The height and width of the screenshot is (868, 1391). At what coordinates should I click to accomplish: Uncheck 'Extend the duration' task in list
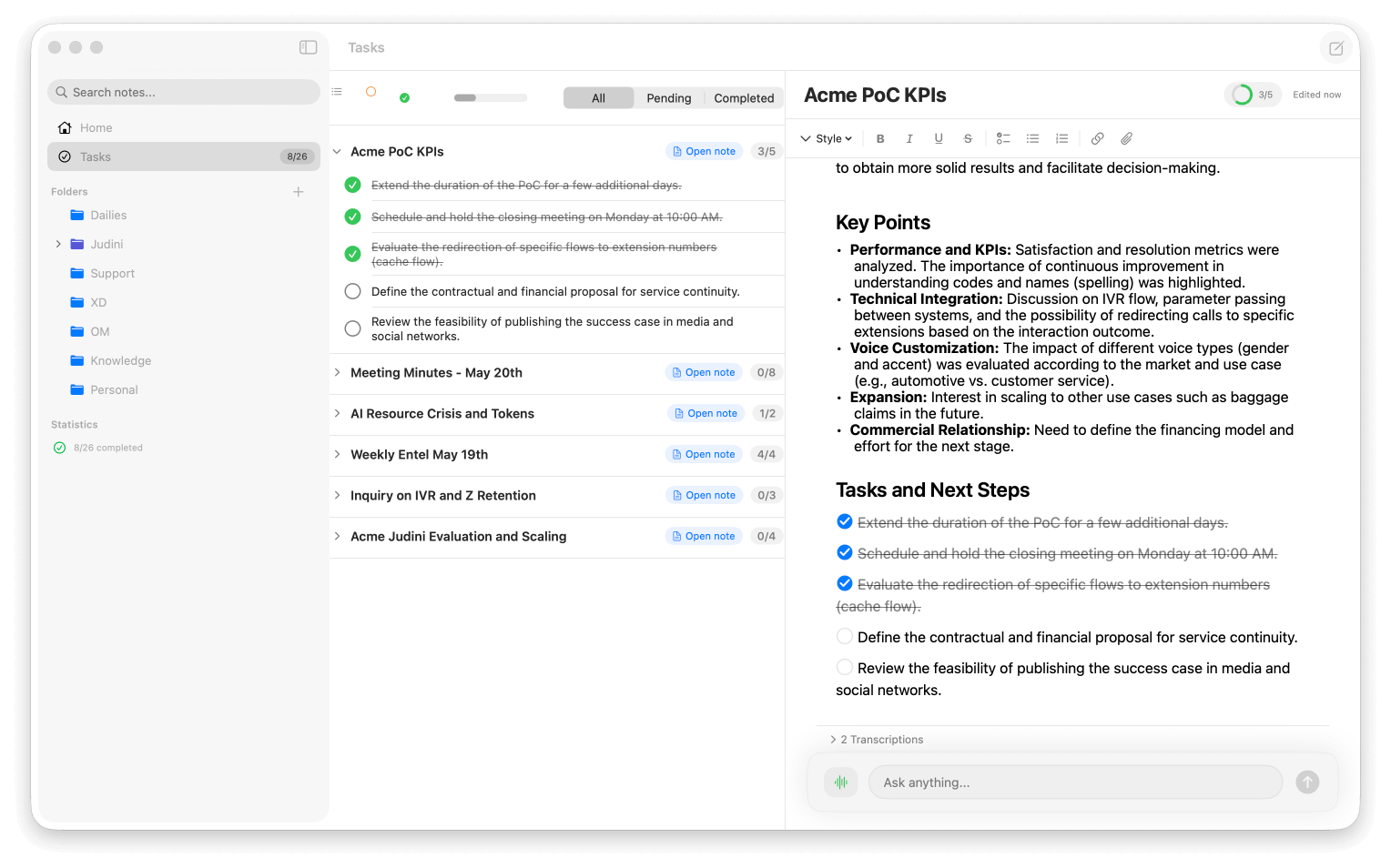tap(353, 185)
